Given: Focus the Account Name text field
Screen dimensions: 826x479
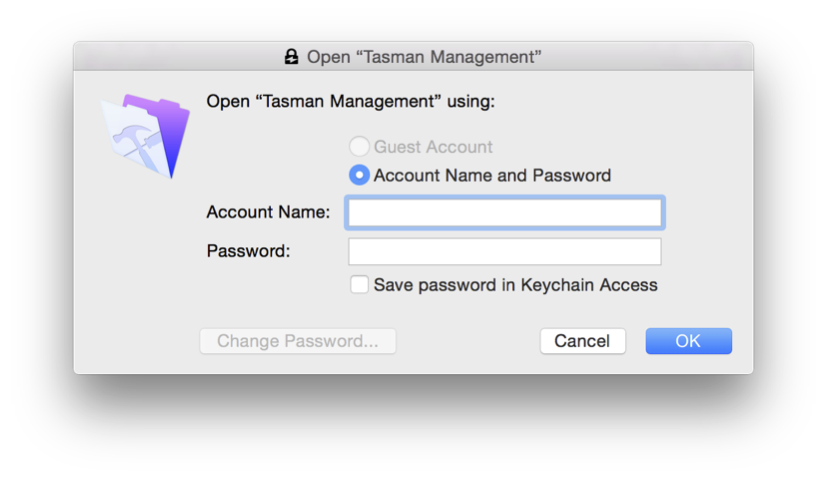Looking at the screenshot, I should (505, 212).
